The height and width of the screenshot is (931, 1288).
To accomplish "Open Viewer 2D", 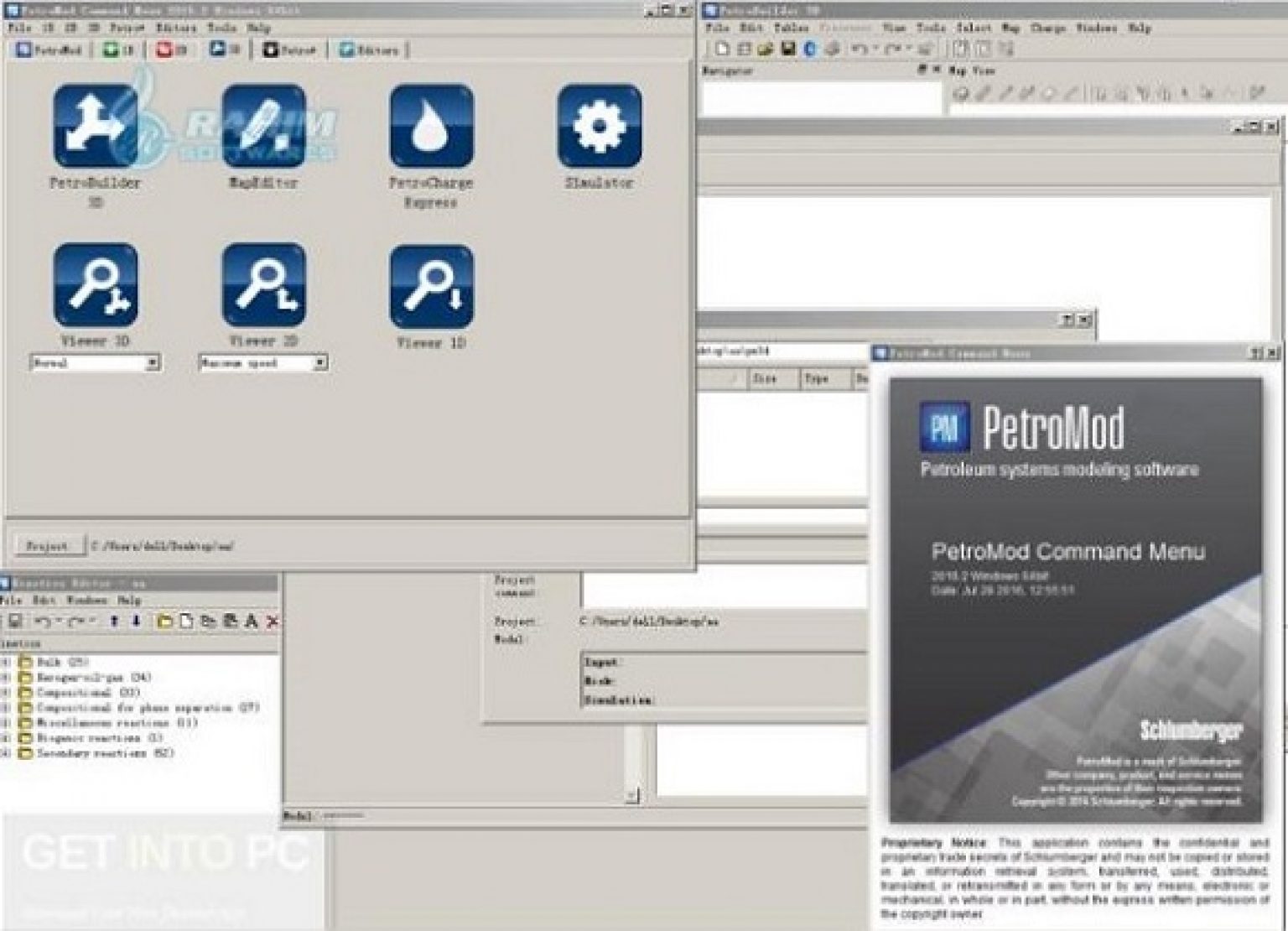I will pos(262,286).
